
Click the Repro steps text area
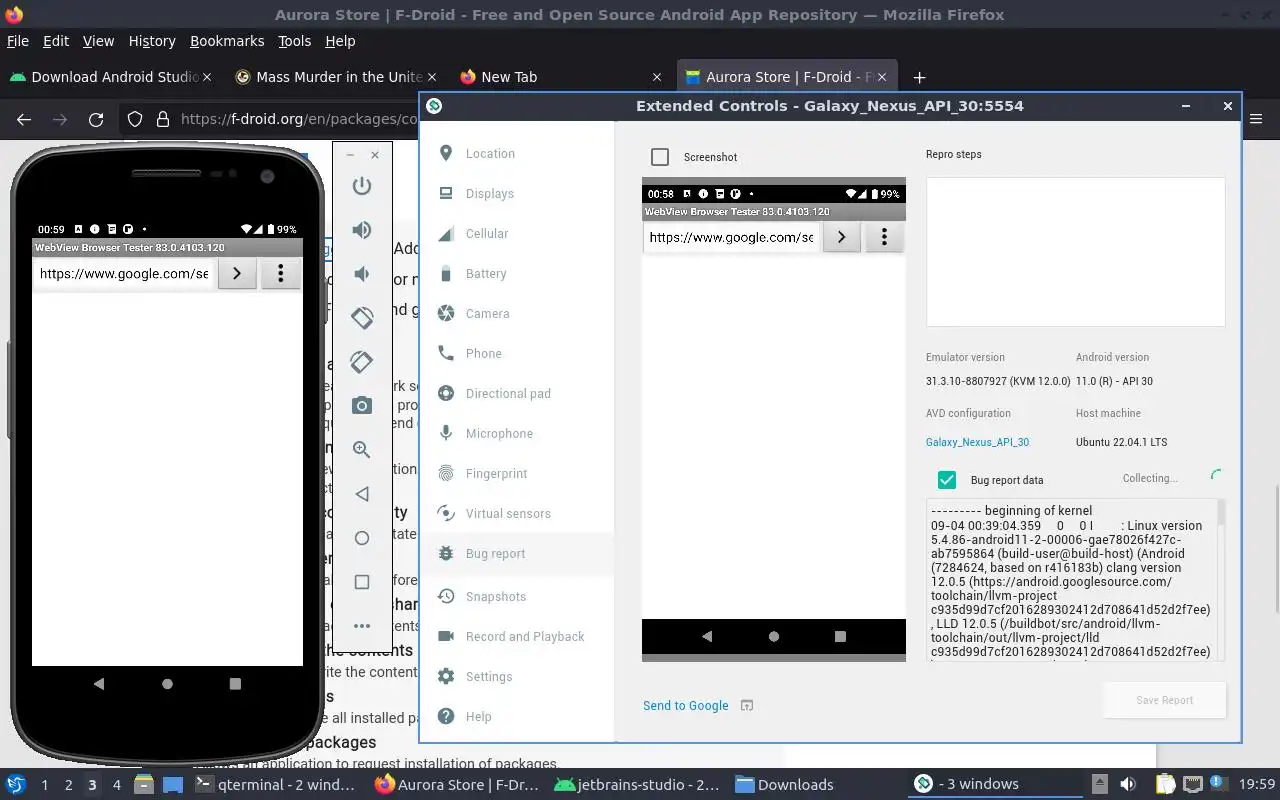click(1075, 252)
